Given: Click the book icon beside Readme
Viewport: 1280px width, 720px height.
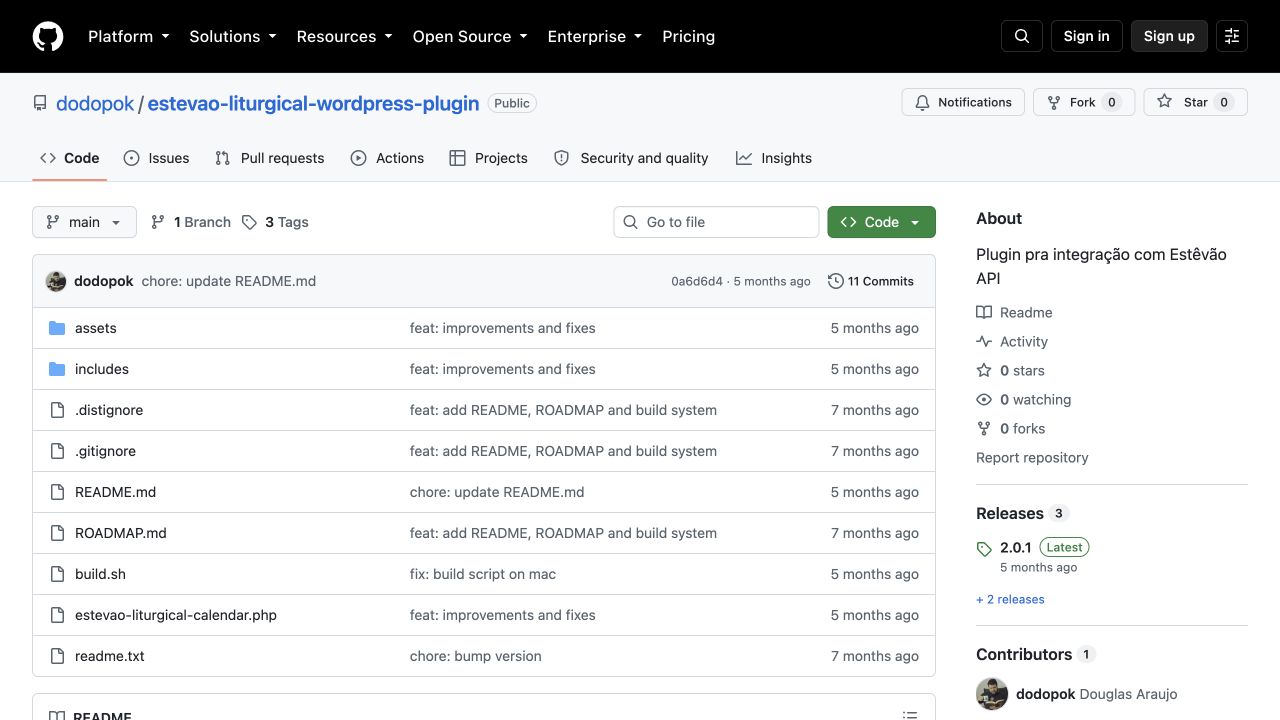Looking at the screenshot, I should click(984, 312).
